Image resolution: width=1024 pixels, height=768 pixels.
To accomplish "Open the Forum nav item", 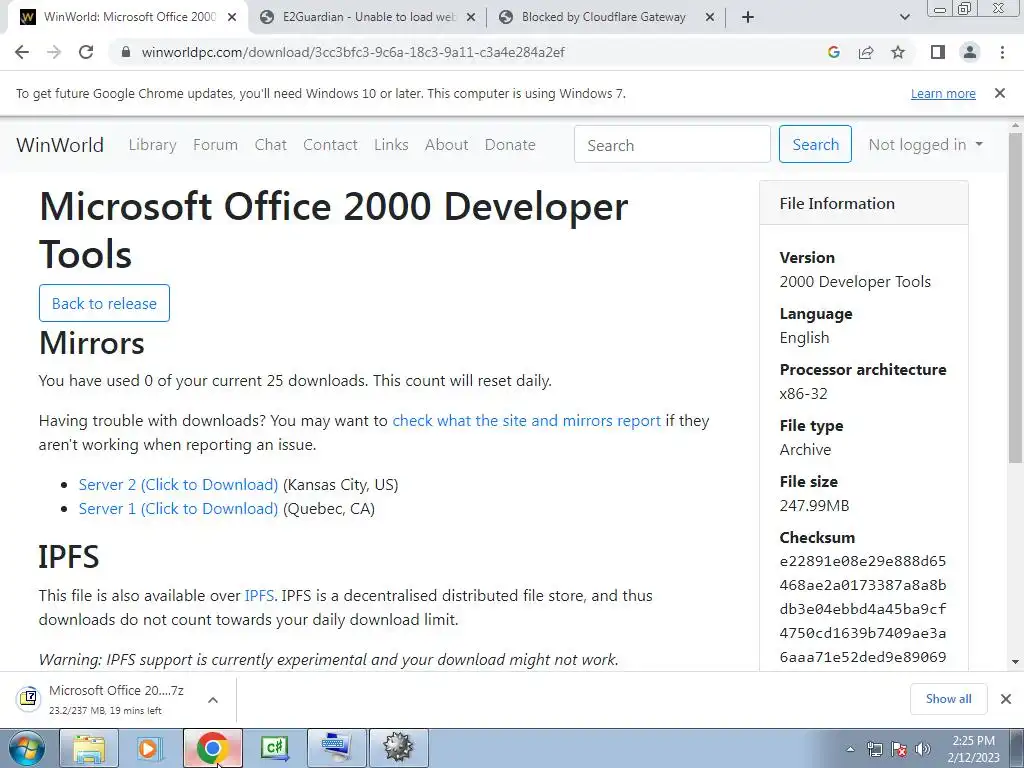I will point(216,144).
